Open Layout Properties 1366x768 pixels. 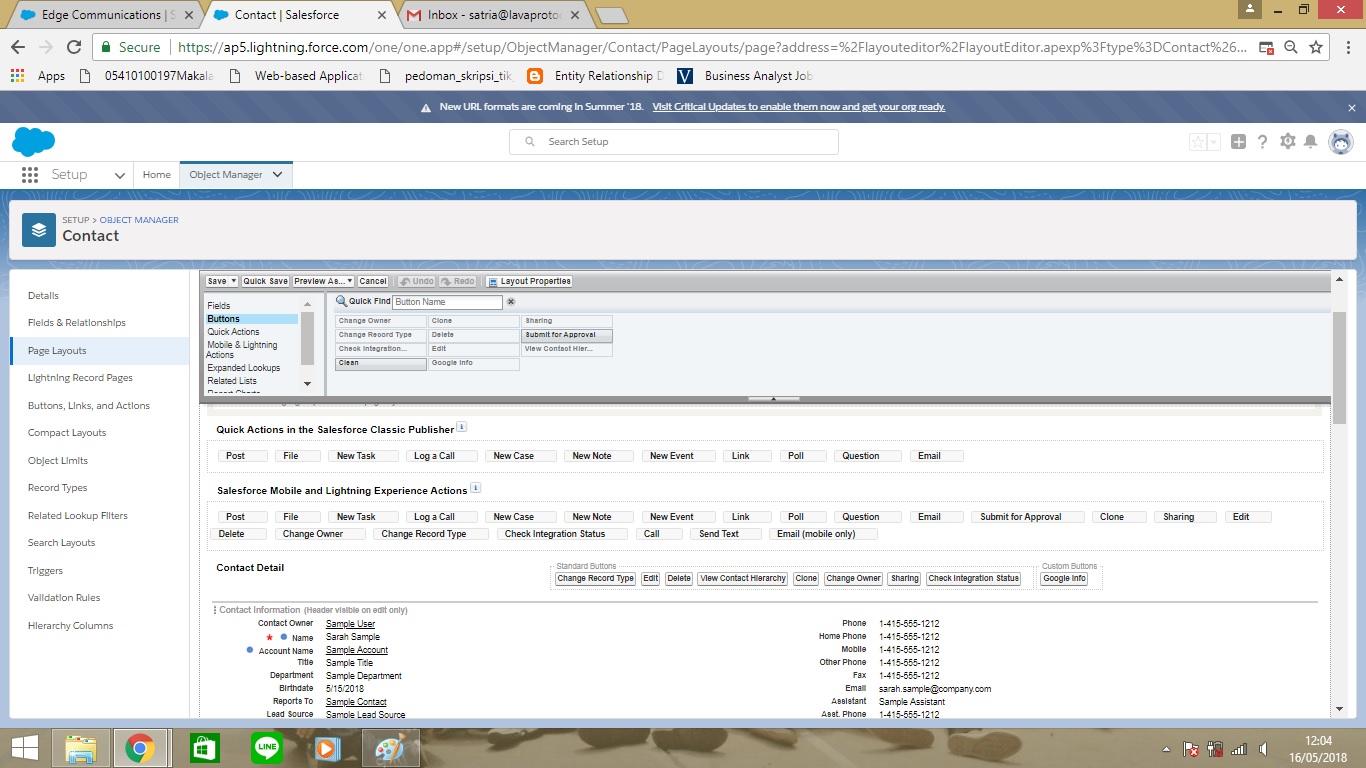(x=529, y=282)
